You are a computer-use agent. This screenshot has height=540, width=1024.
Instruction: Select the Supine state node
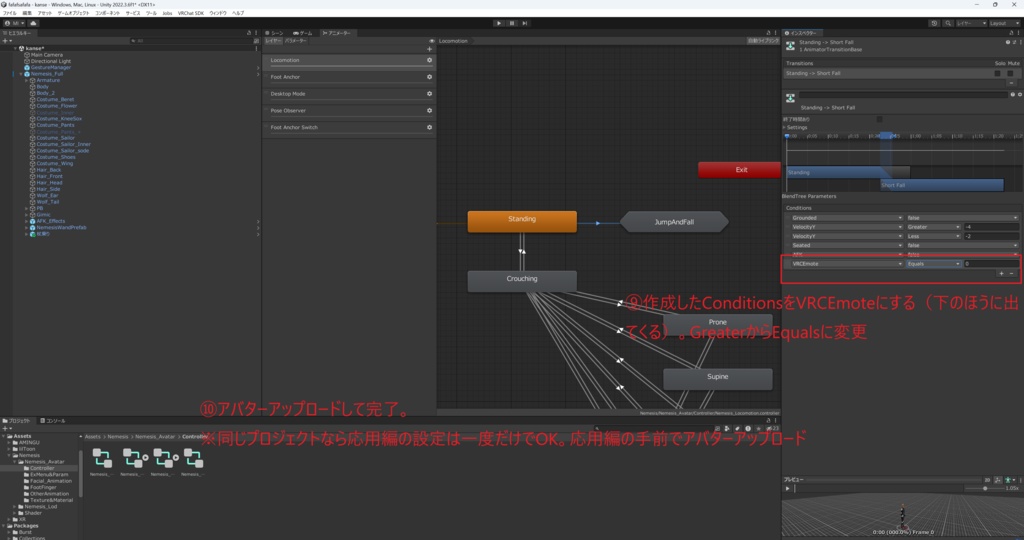[x=718, y=379]
